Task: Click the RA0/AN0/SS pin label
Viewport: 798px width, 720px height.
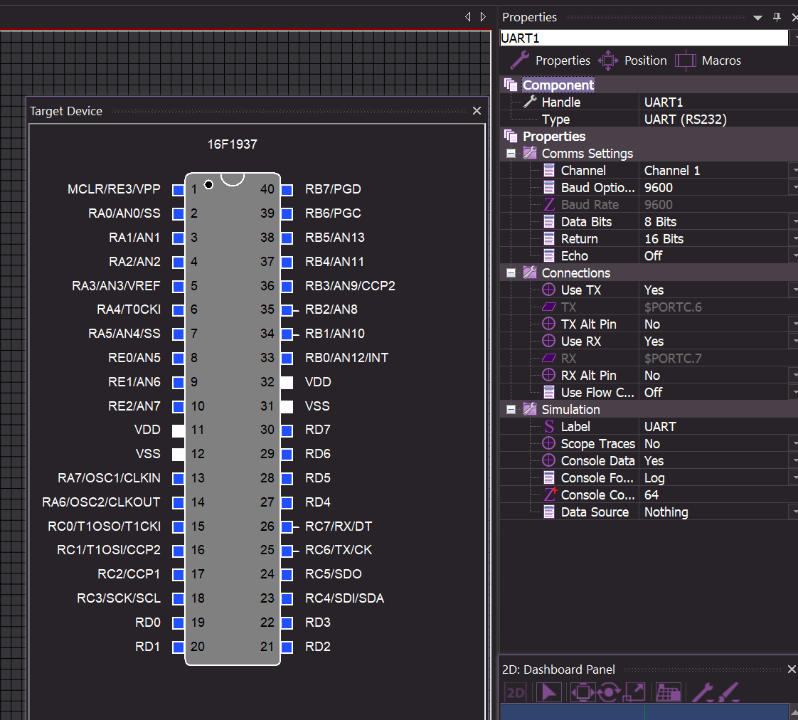Action: pyautogui.click(x=124, y=213)
